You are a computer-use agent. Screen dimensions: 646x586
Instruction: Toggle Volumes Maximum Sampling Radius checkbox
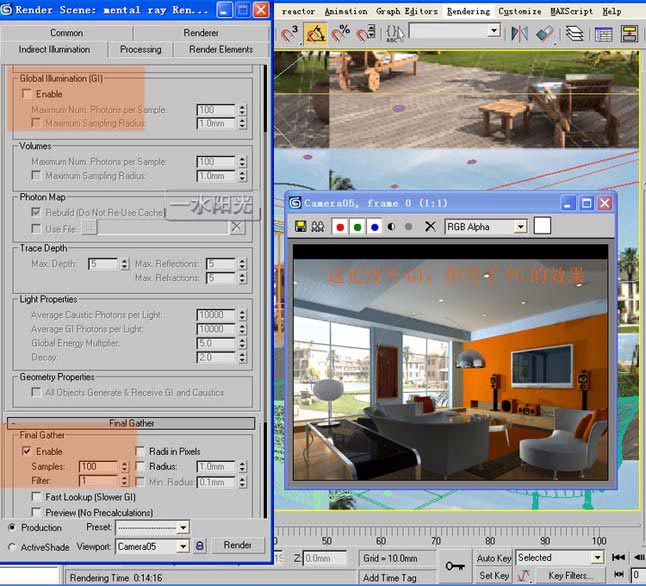tap(36, 175)
